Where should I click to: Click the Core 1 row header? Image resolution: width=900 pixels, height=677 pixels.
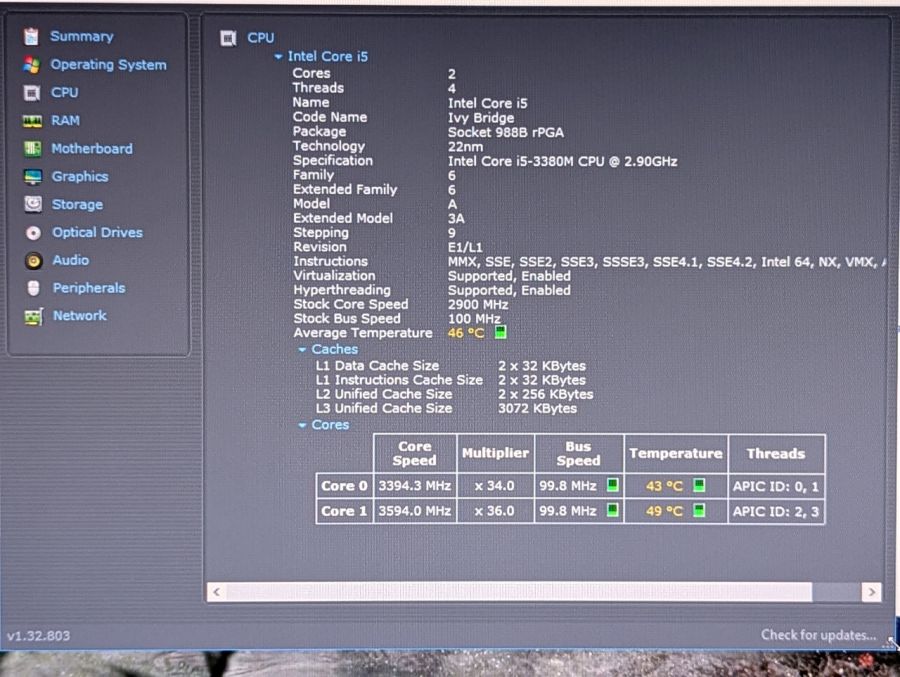344,511
